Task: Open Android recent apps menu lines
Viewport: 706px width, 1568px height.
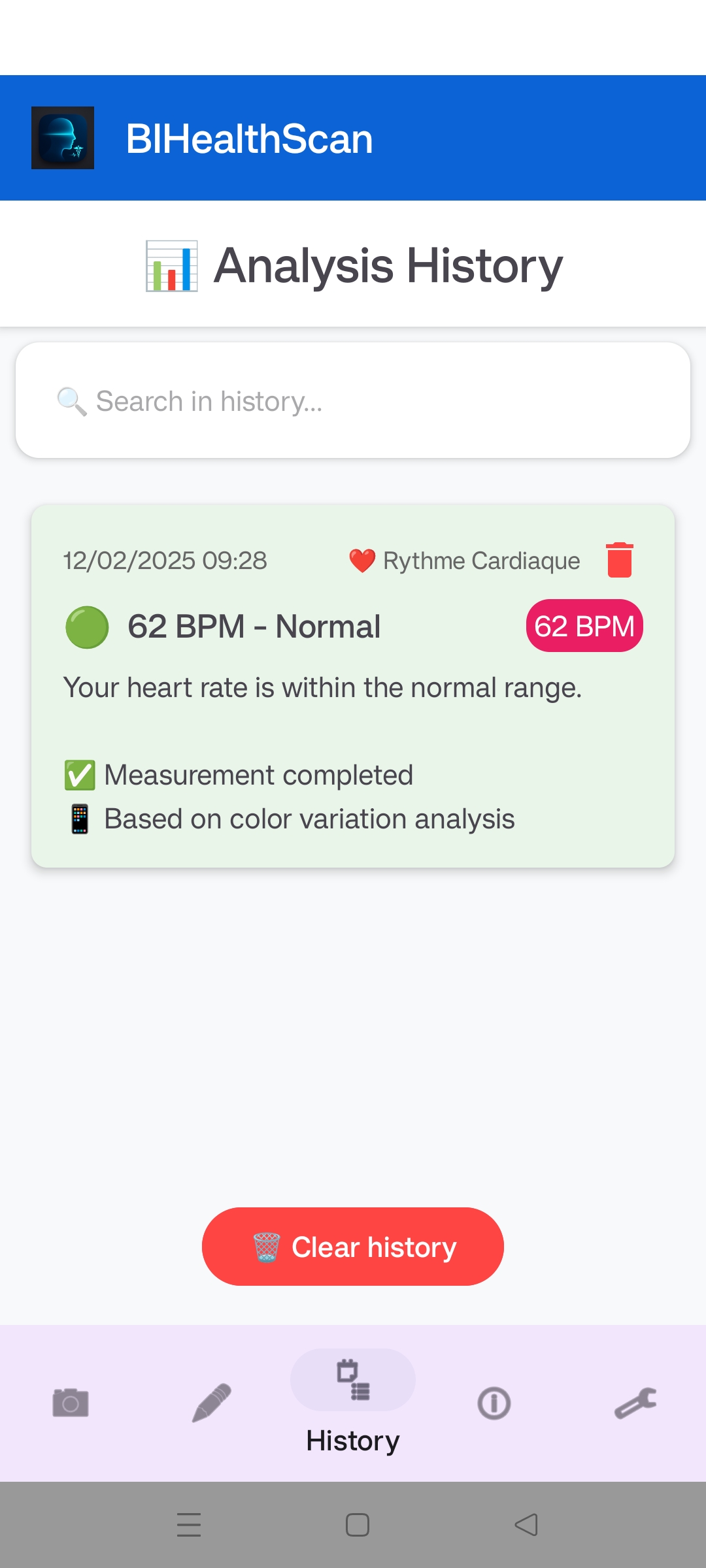Action: 189,1525
